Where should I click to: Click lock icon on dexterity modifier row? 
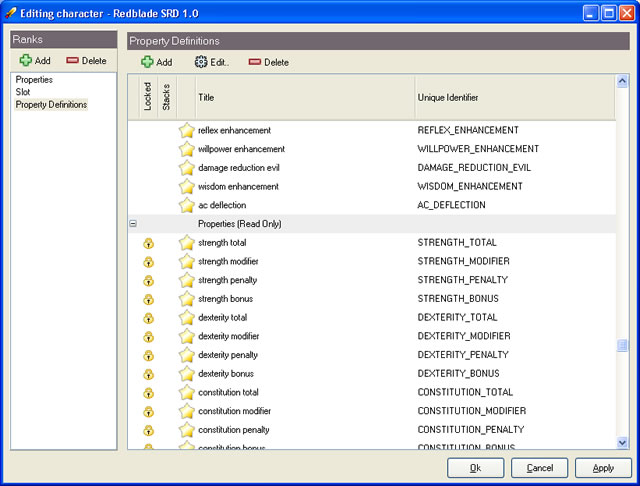[149, 337]
